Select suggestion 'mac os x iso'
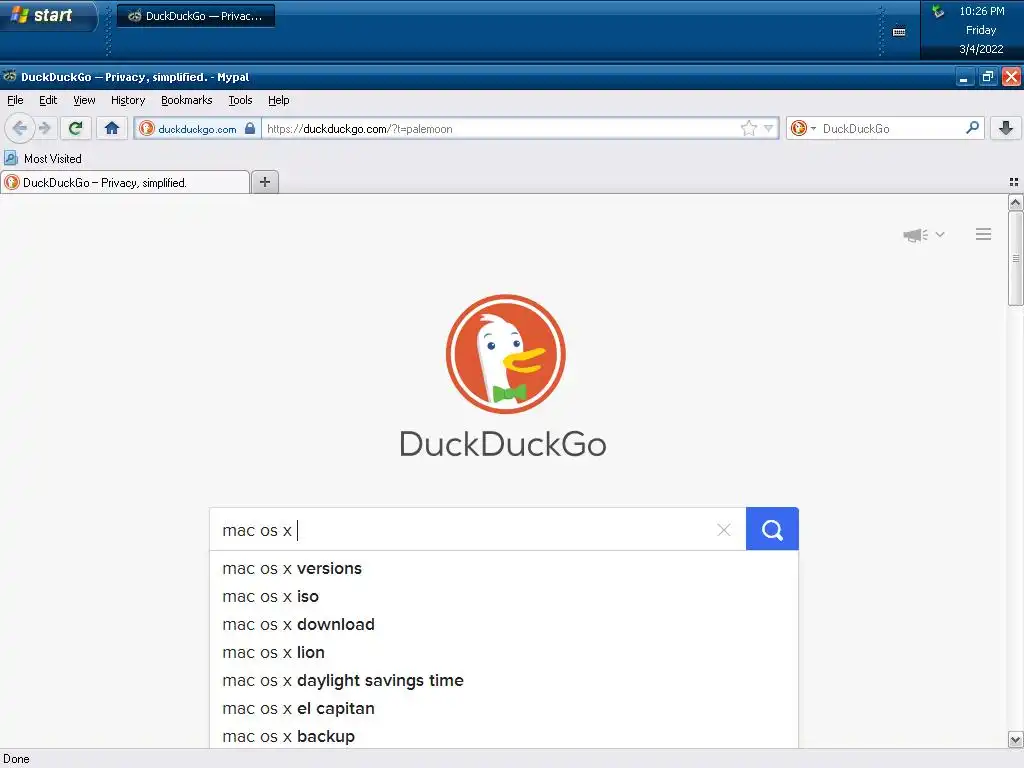The height and width of the screenshot is (768, 1024). 504,597
